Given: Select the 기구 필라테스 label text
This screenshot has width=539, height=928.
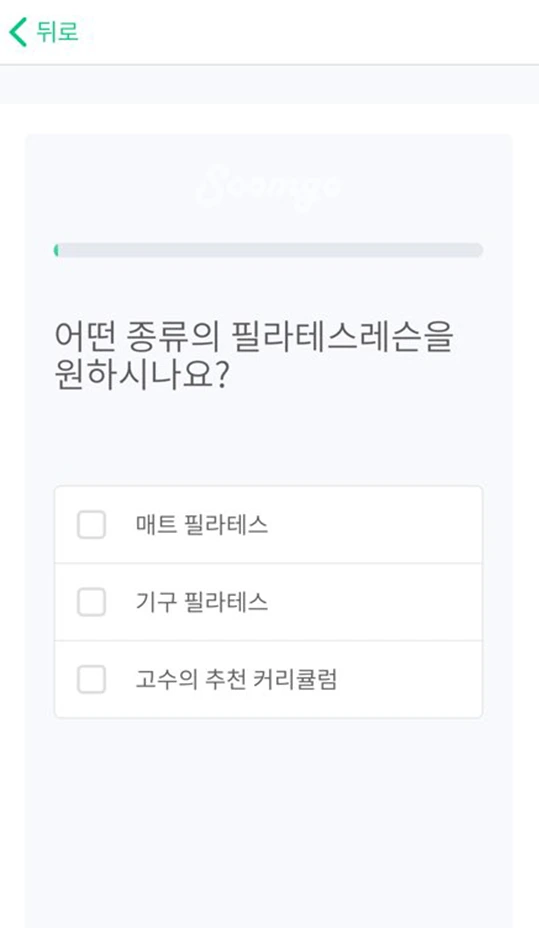Looking at the screenshot, I should (202, 602).
